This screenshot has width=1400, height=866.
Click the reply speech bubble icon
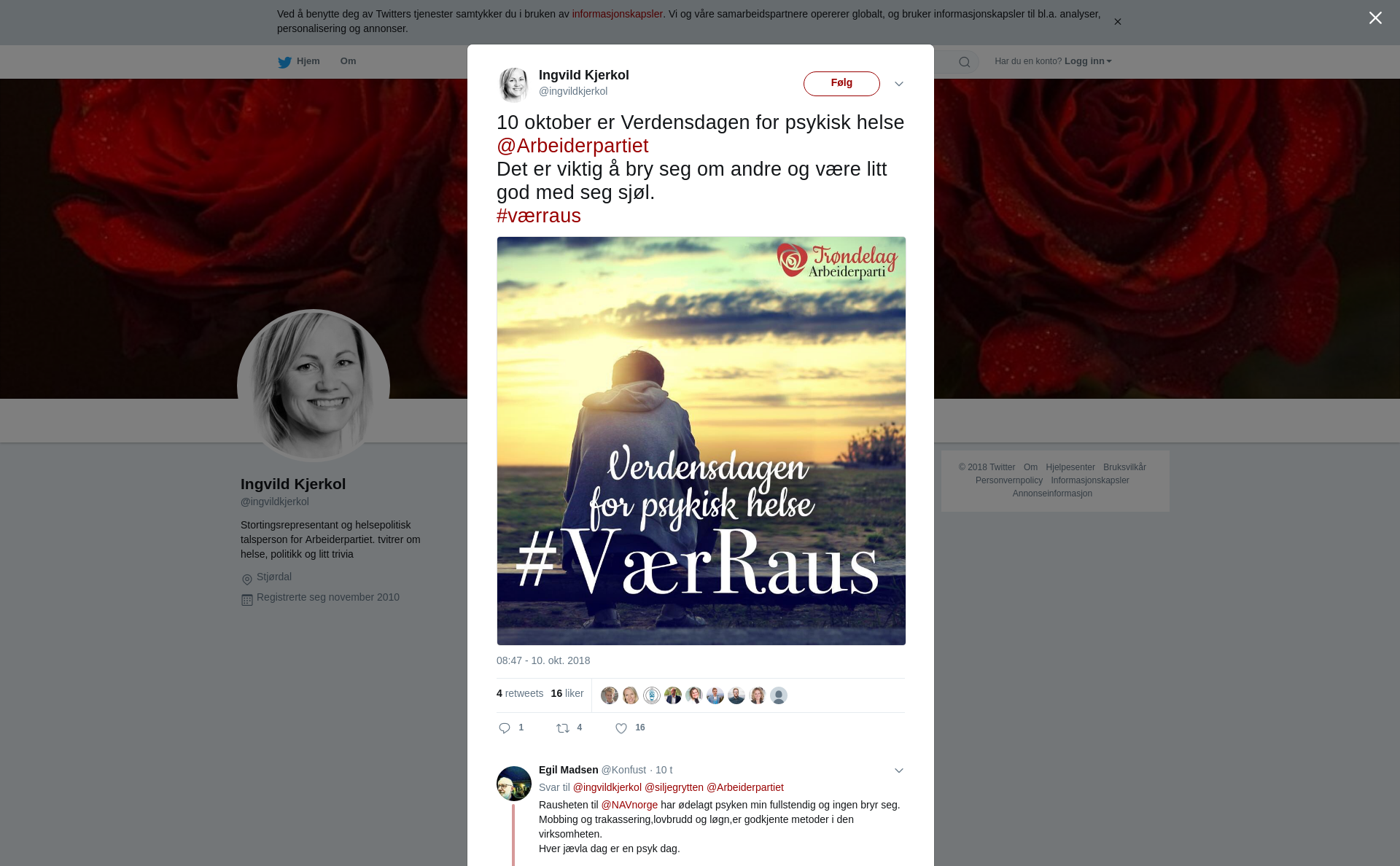(505, 728)
